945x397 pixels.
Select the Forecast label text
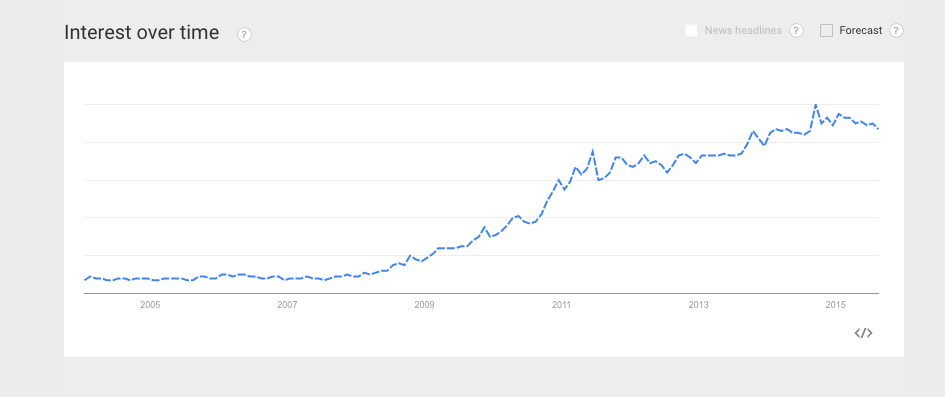click(860, 30)
